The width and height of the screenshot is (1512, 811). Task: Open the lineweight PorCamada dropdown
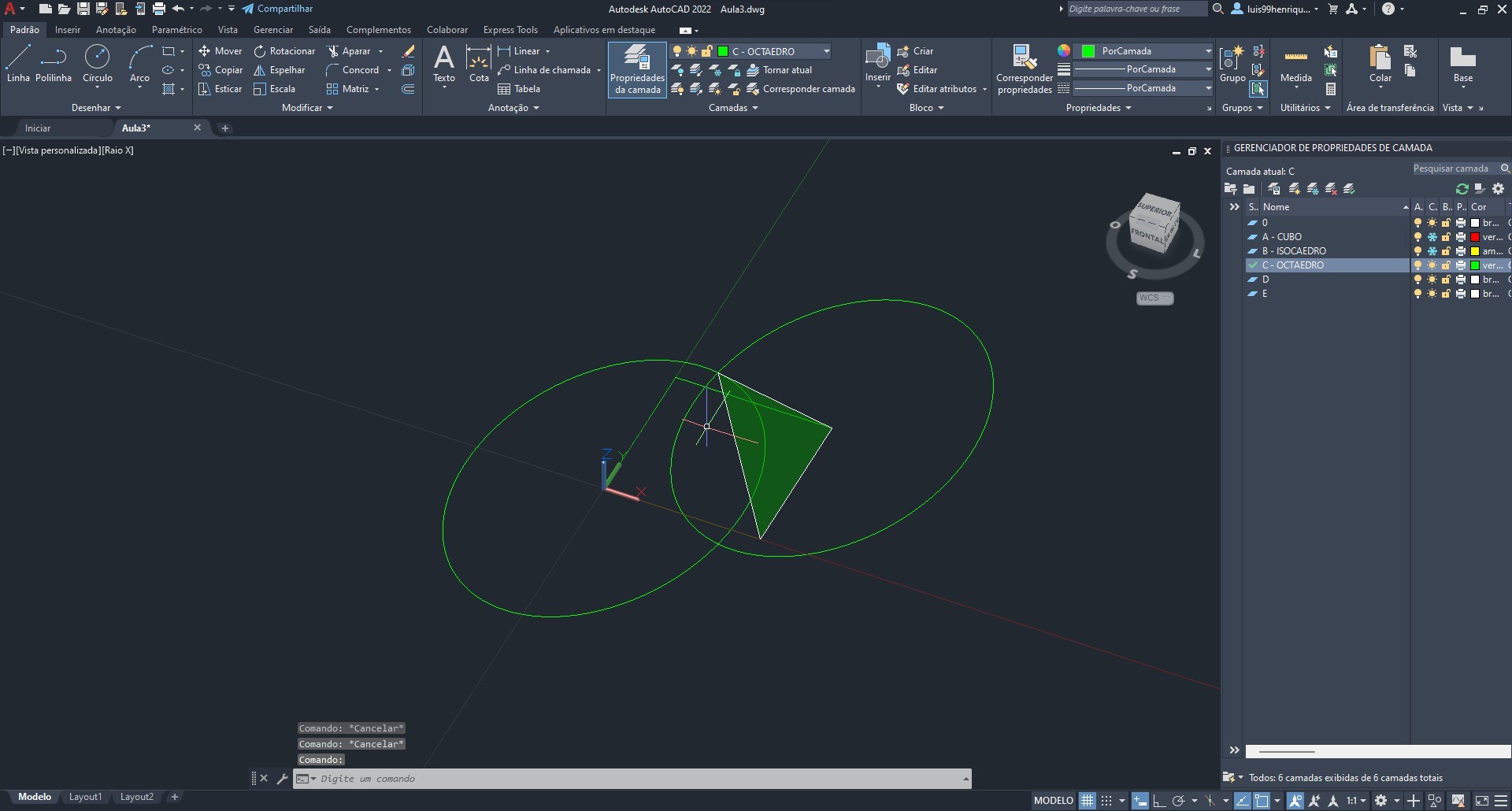pyautogui.click(x=1144, y=69)
